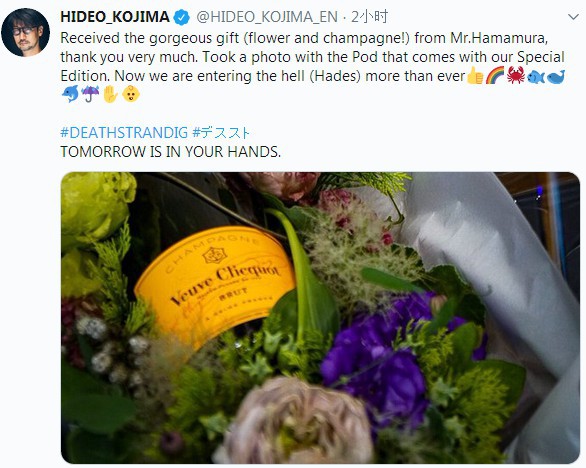Open the tweet options chevron menu

click(x=573, y=17)
